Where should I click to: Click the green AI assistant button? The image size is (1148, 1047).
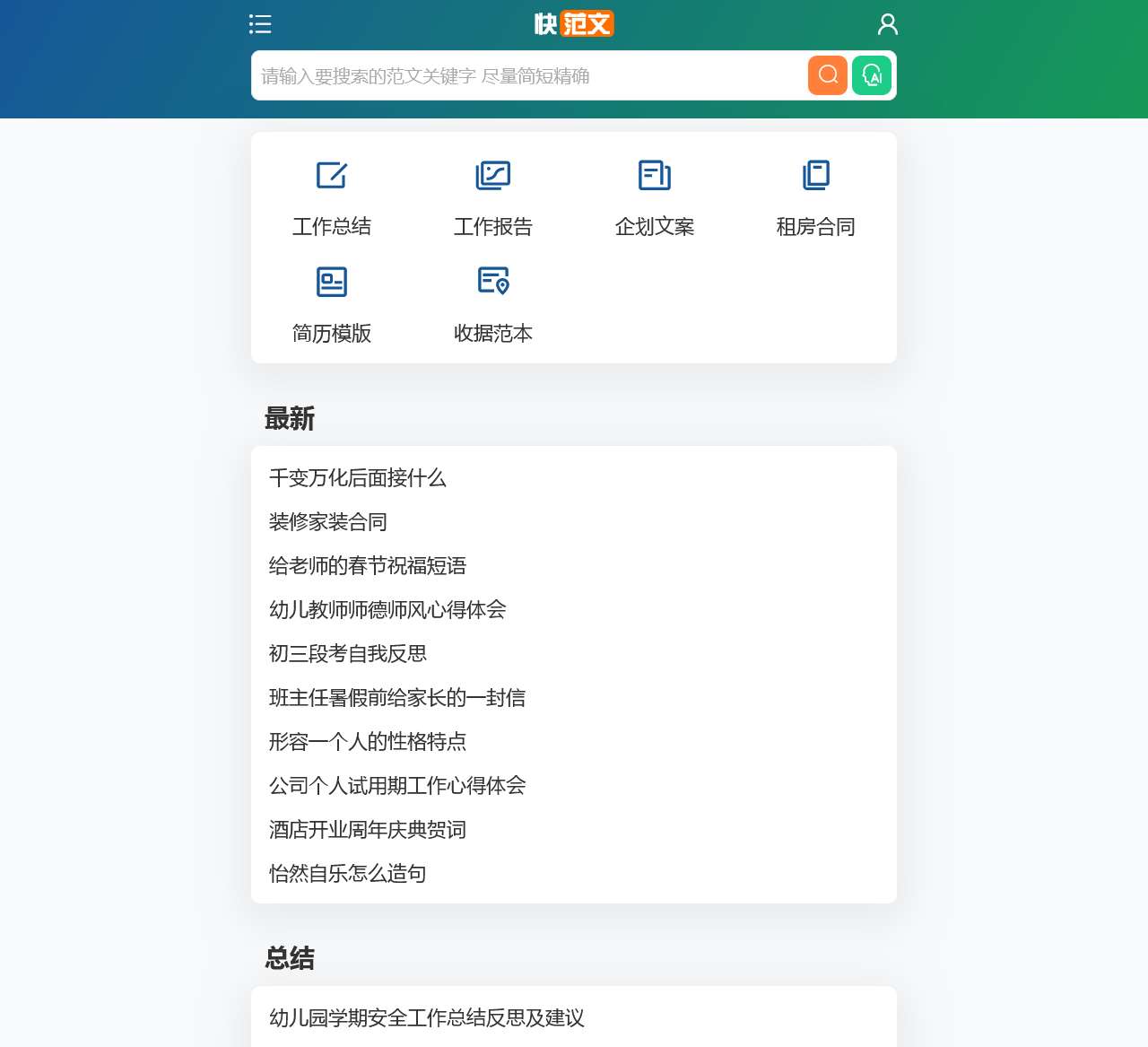(x=872, y=74)
